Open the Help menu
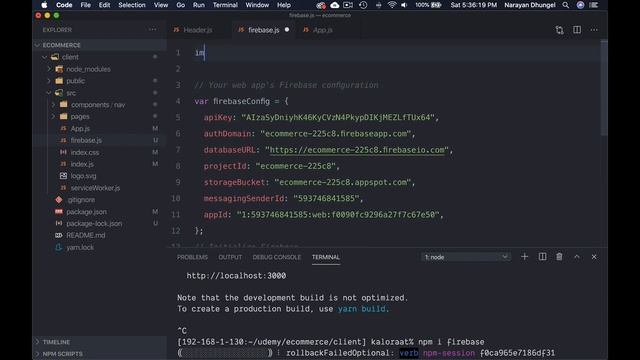 284,5
